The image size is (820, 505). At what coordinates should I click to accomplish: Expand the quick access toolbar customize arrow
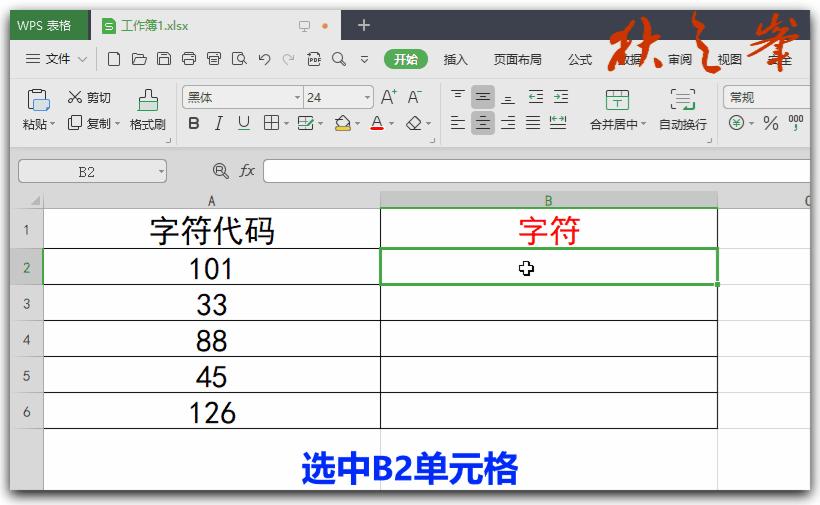(x=365, y=60)
